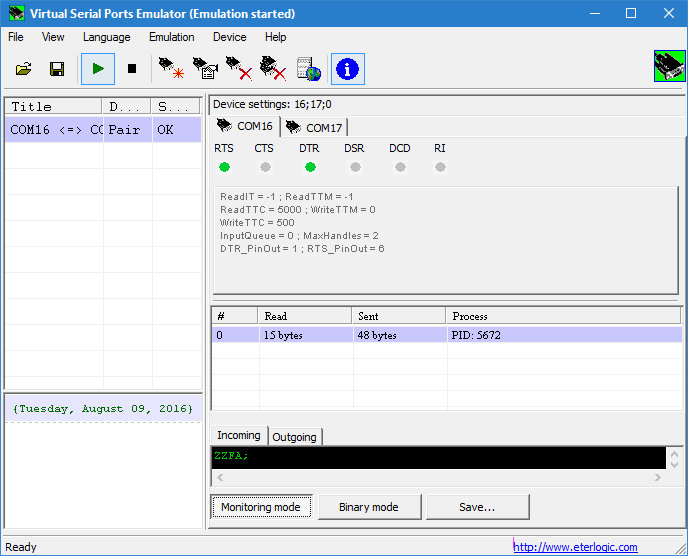Viewport: 688px width, 556px height.
Task: Click the left arrow of console horizontal scrollbar
Action: (220, 477)
